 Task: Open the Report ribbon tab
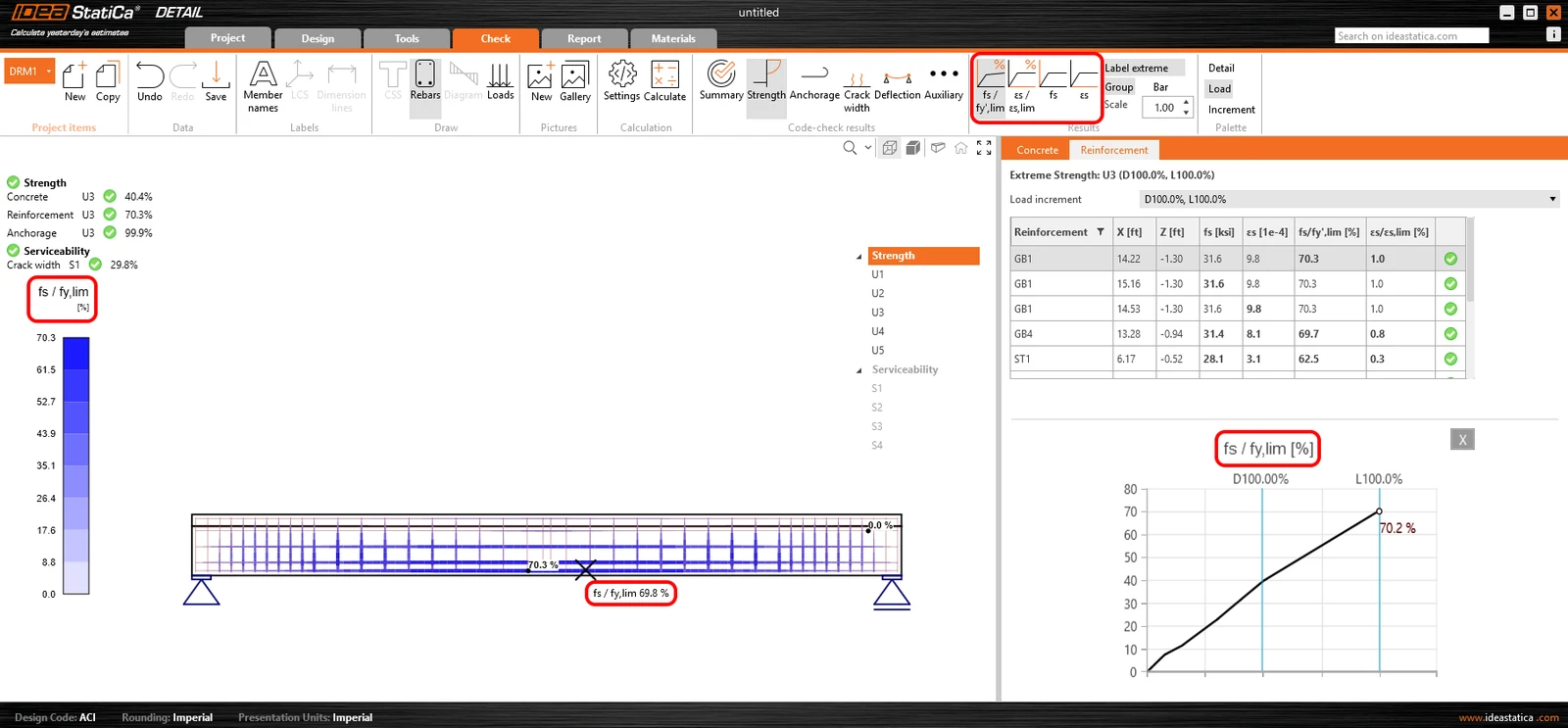click(584, 38)
